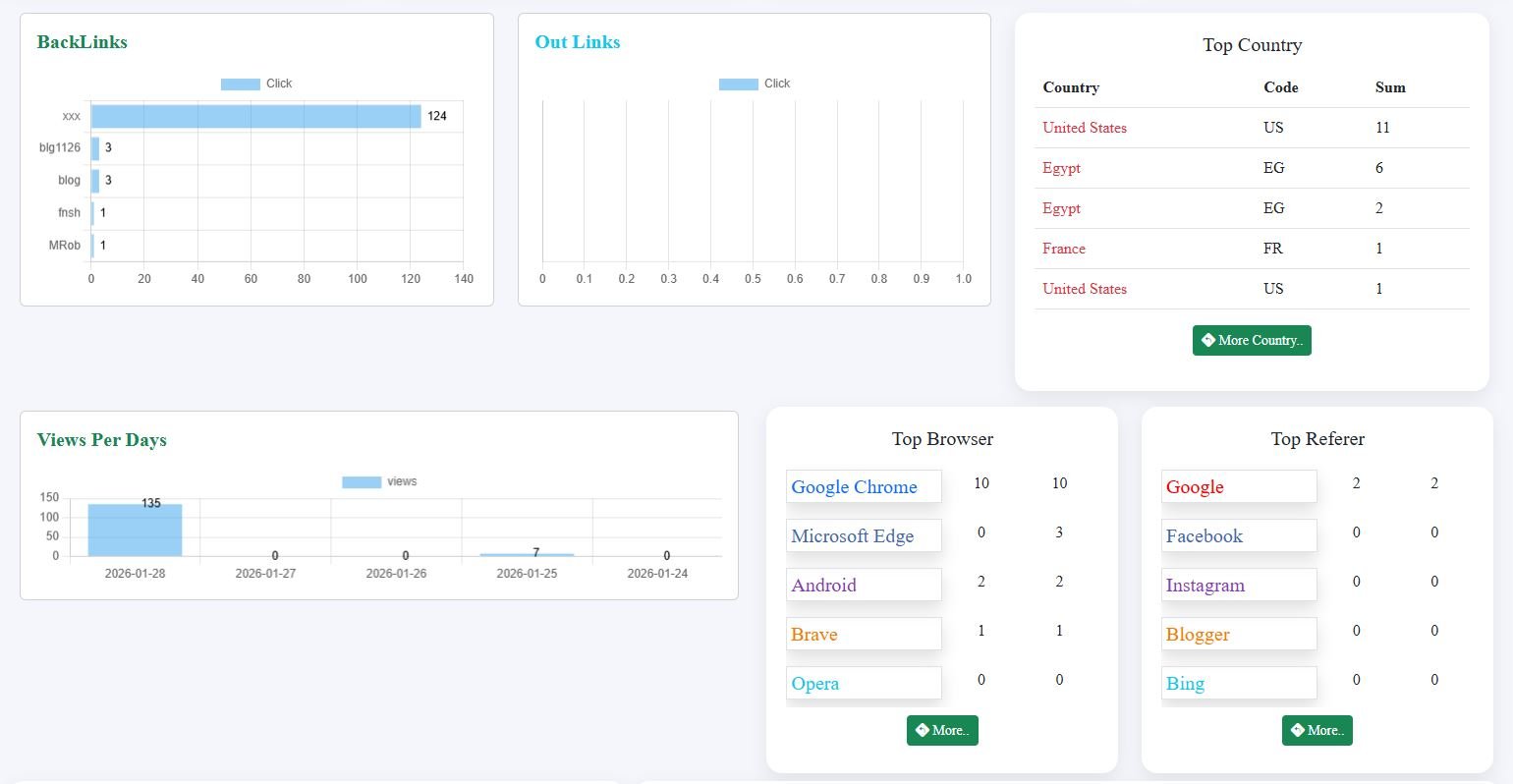The height and width of the screenshot is (784, 1513).
Task: Click the Code column header
Action: (1281, 87)
